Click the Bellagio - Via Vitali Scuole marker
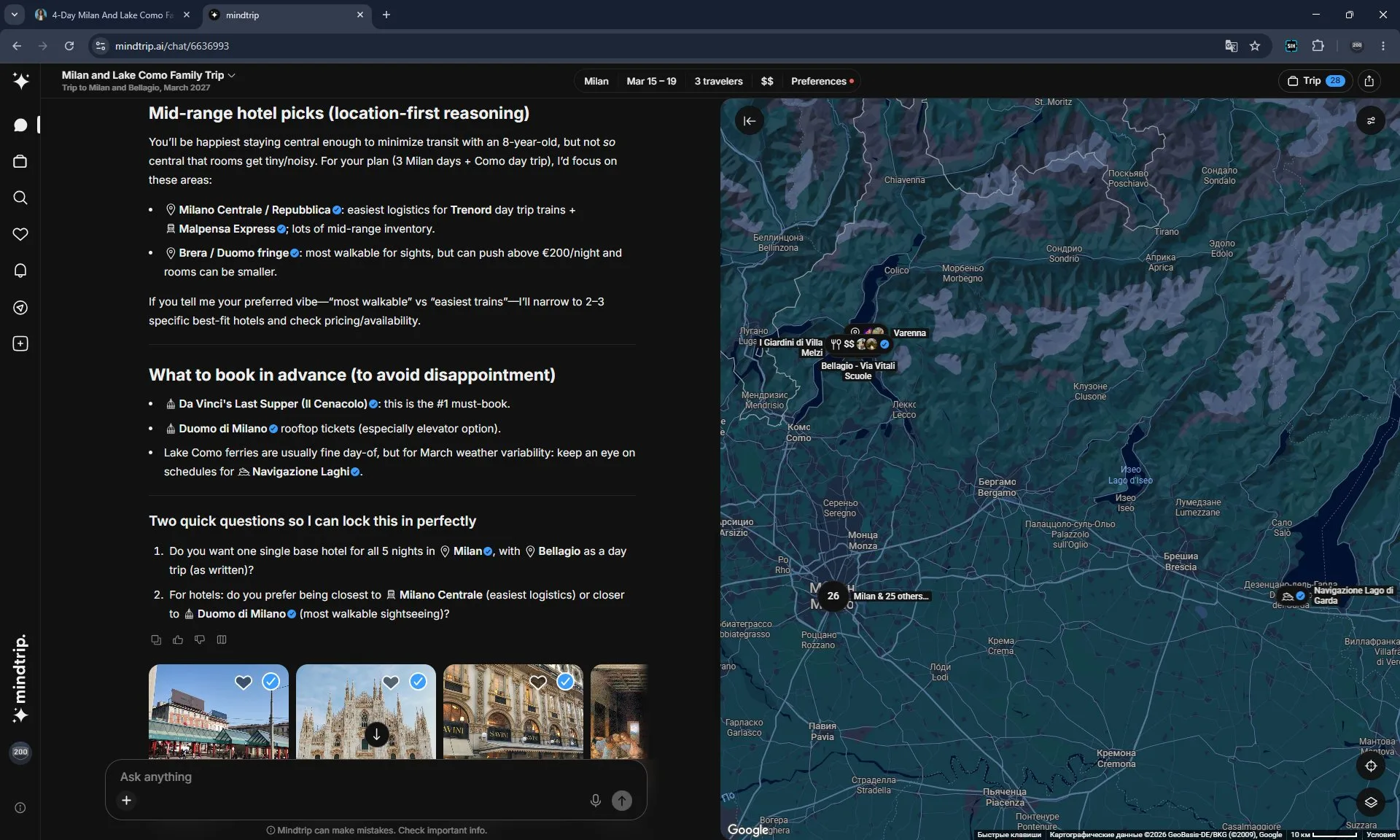Viewport: 1400px width, 840px height. tap(858, 371)
